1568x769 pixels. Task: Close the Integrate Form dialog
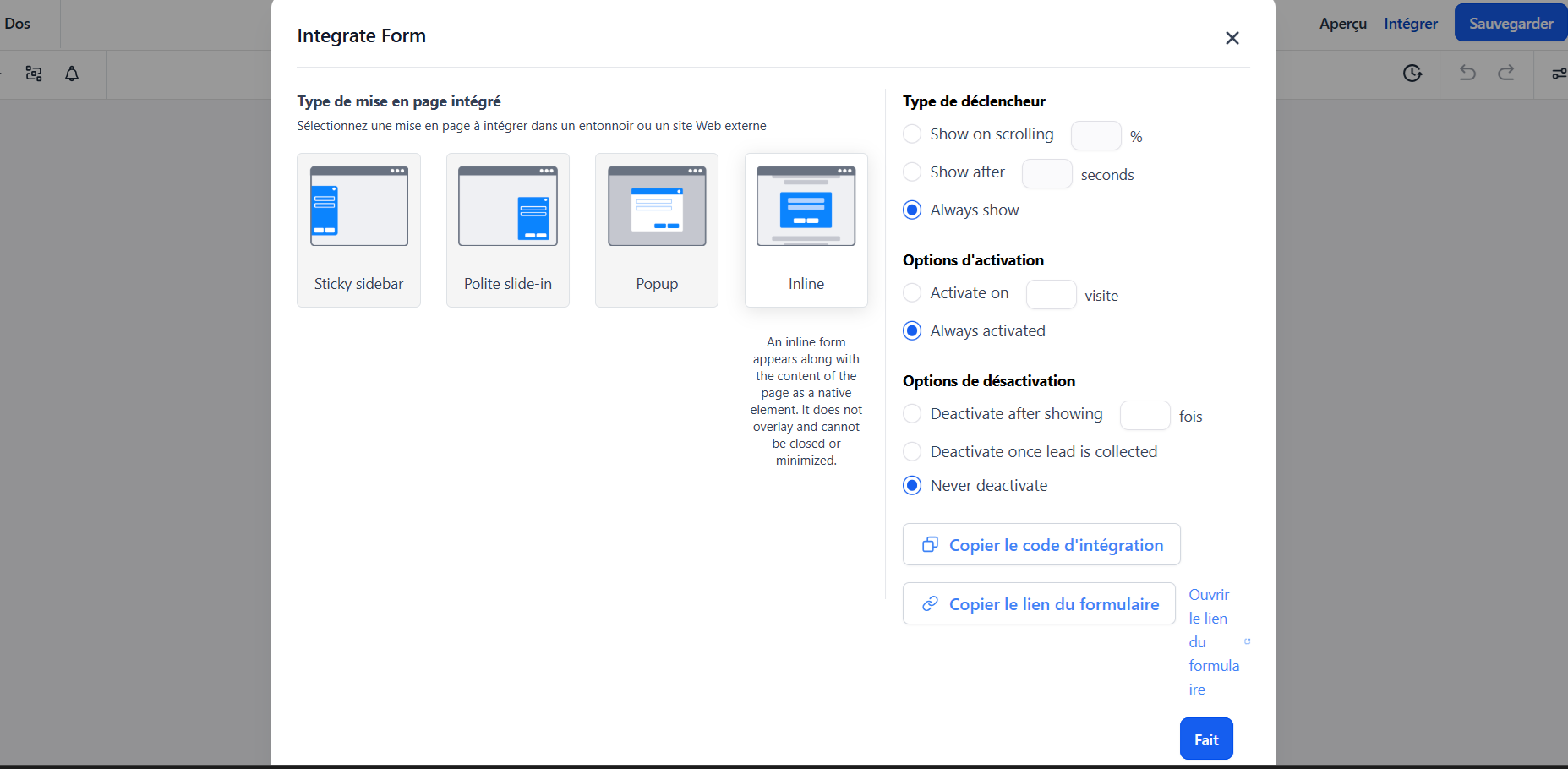(1232, 38)
